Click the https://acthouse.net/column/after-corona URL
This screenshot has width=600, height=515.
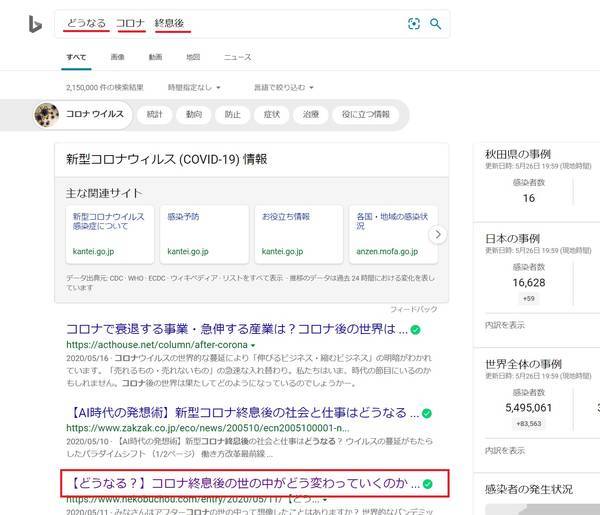tap(157, 345)
